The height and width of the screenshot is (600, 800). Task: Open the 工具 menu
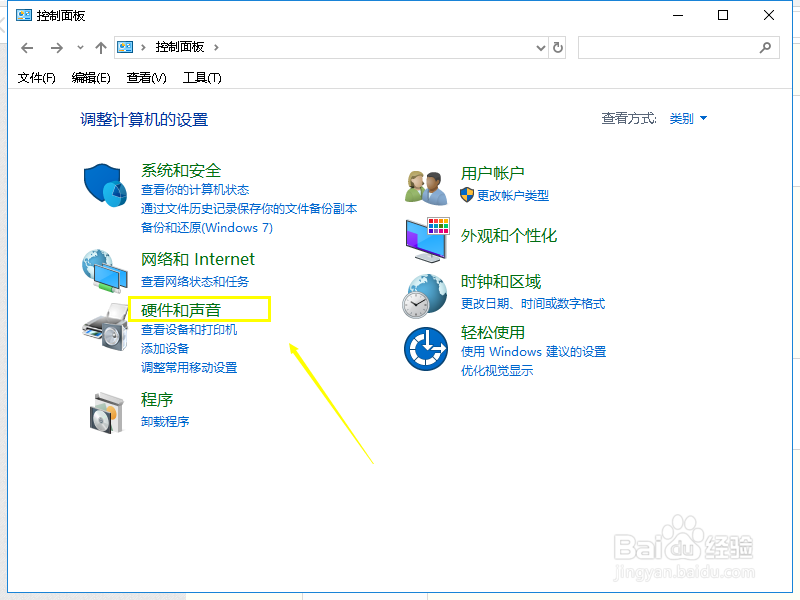(x=201, y=77)
